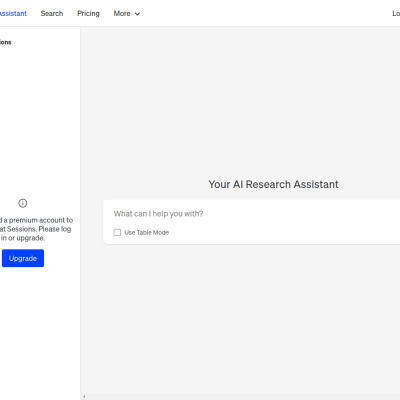The image size is (400, 400).
Task: Open the Pricing page
Action: click(88, 14)
